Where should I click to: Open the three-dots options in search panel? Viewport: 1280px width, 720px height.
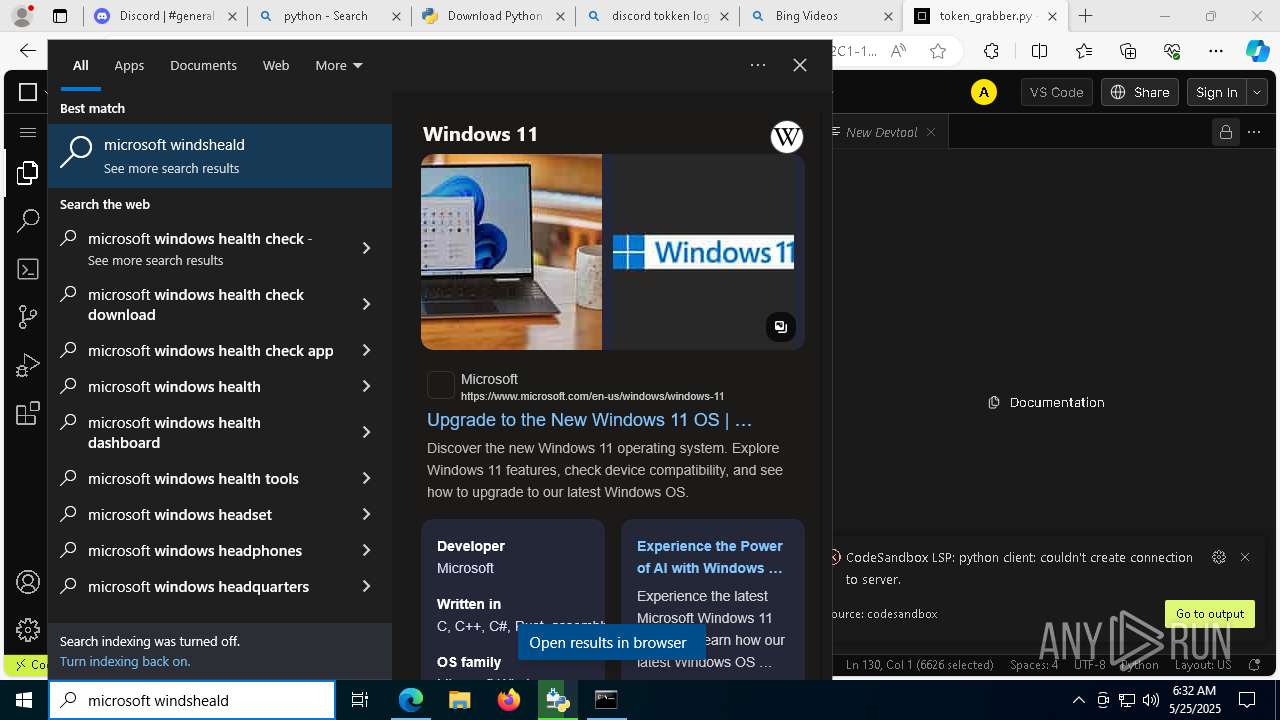758,65
